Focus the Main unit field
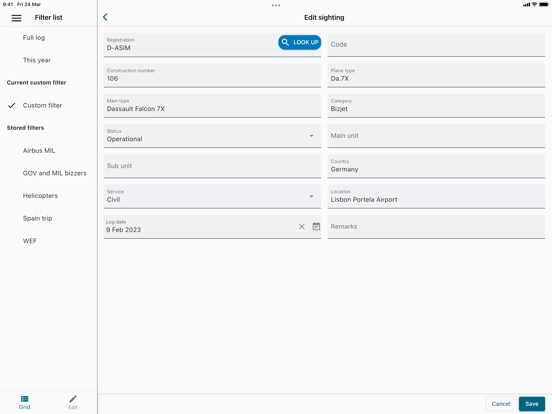 [436, 136]
